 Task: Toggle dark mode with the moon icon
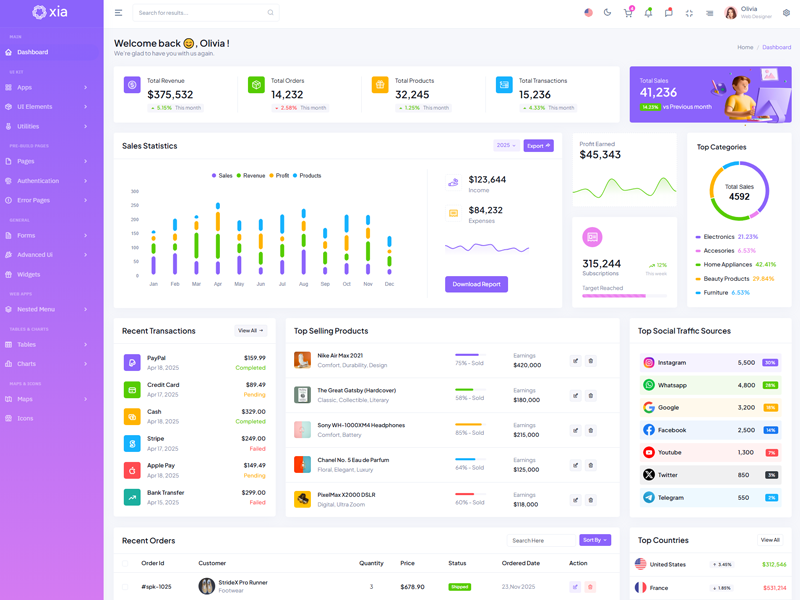coord(607,13)
